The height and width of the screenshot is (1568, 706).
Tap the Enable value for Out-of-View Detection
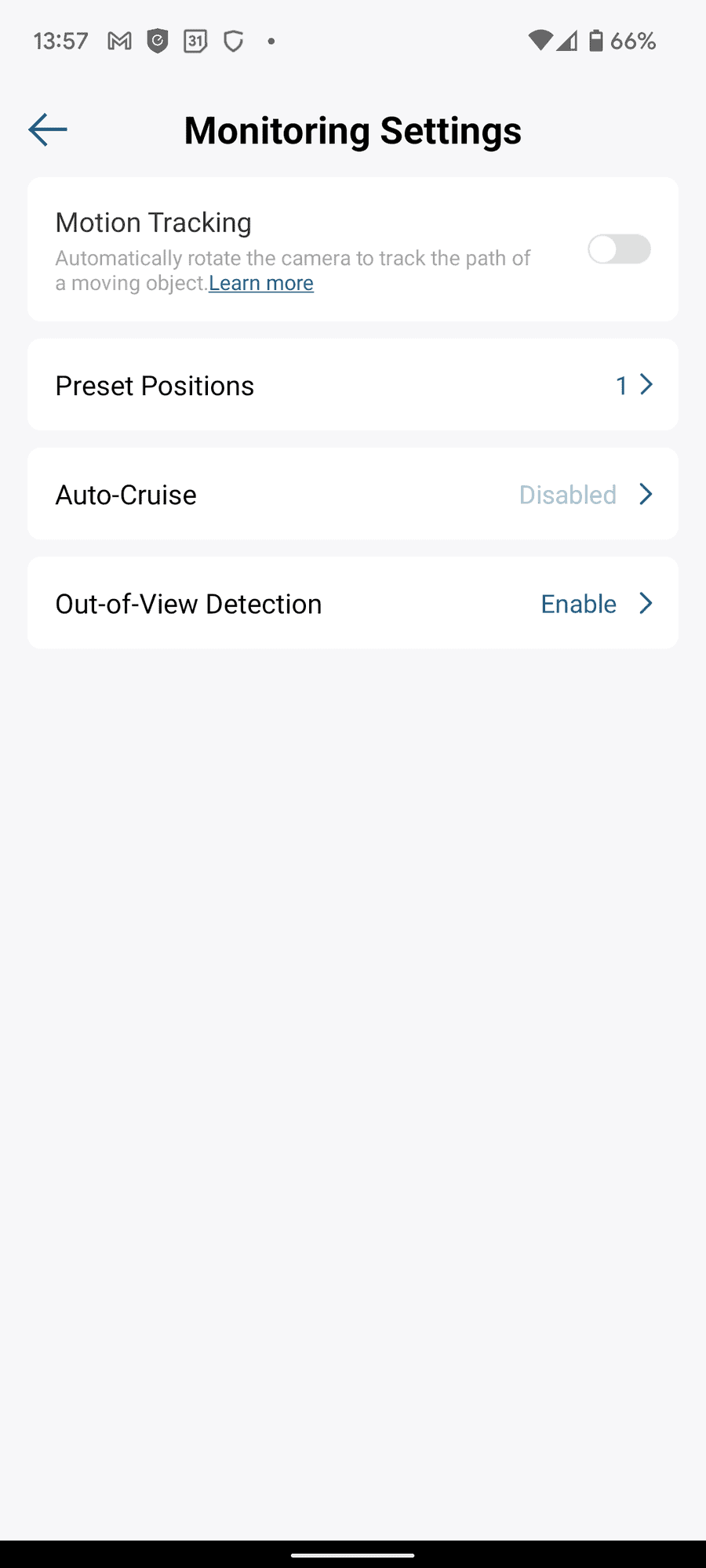point(579,604)
